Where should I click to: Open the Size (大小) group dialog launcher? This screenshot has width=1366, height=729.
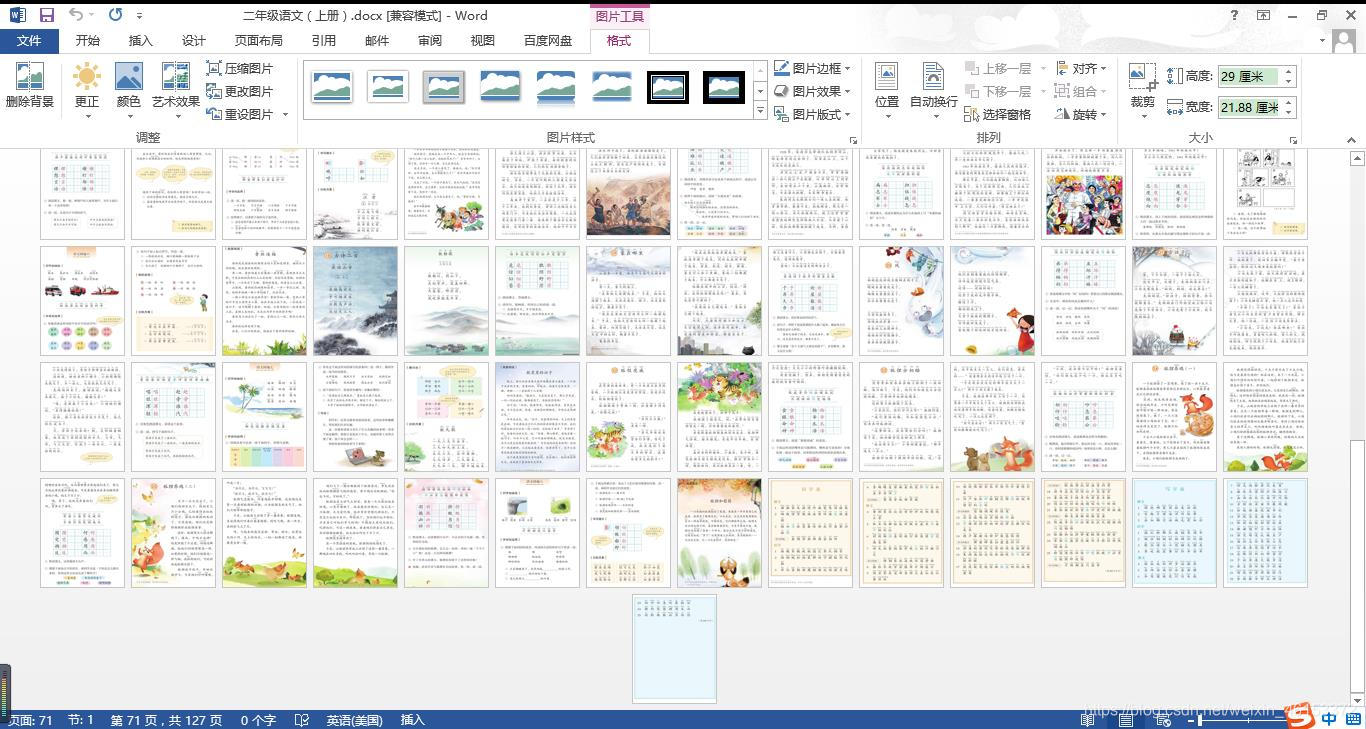[1293, 140]
